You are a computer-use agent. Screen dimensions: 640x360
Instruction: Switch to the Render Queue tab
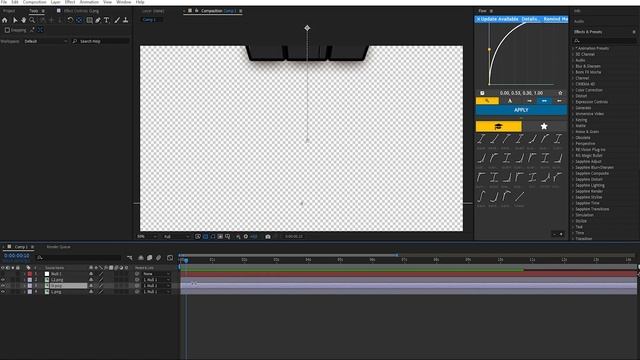58,247
